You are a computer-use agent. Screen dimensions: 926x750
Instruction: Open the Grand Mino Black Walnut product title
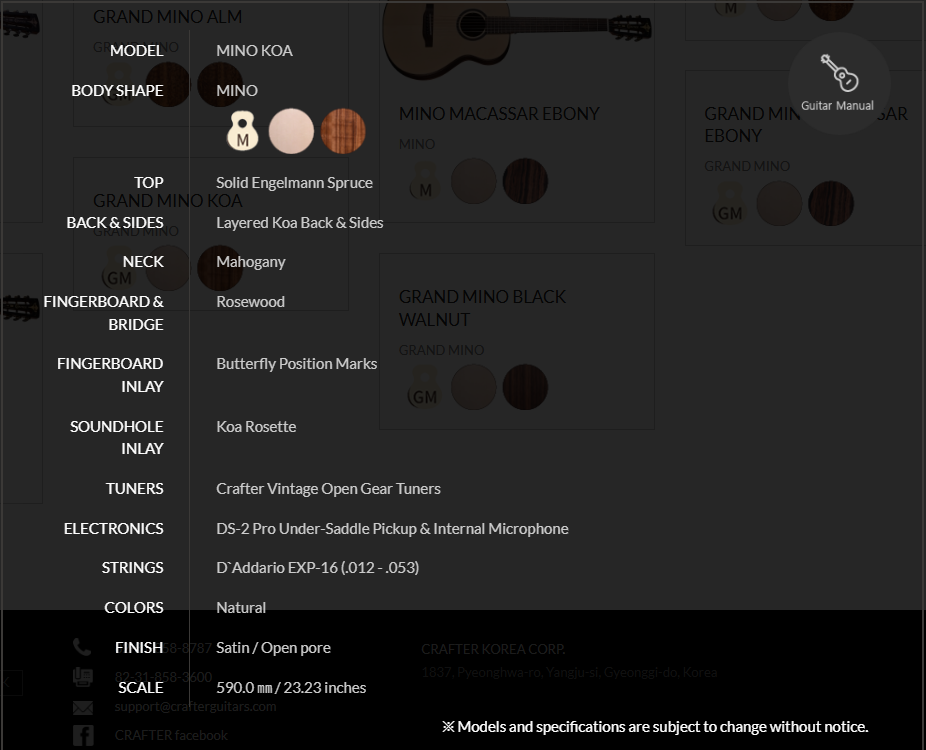coord(482,308)
